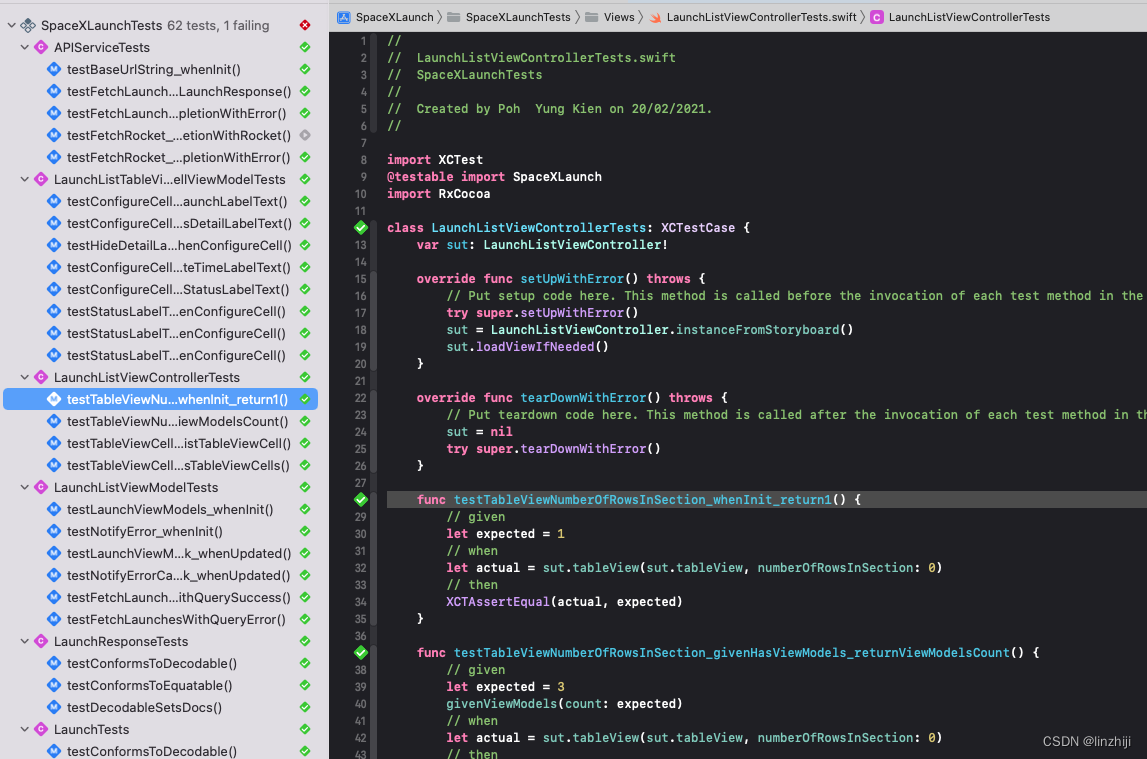Click the red failure indicator beside SpaceXLaunchTests

[x=306, y=24]
